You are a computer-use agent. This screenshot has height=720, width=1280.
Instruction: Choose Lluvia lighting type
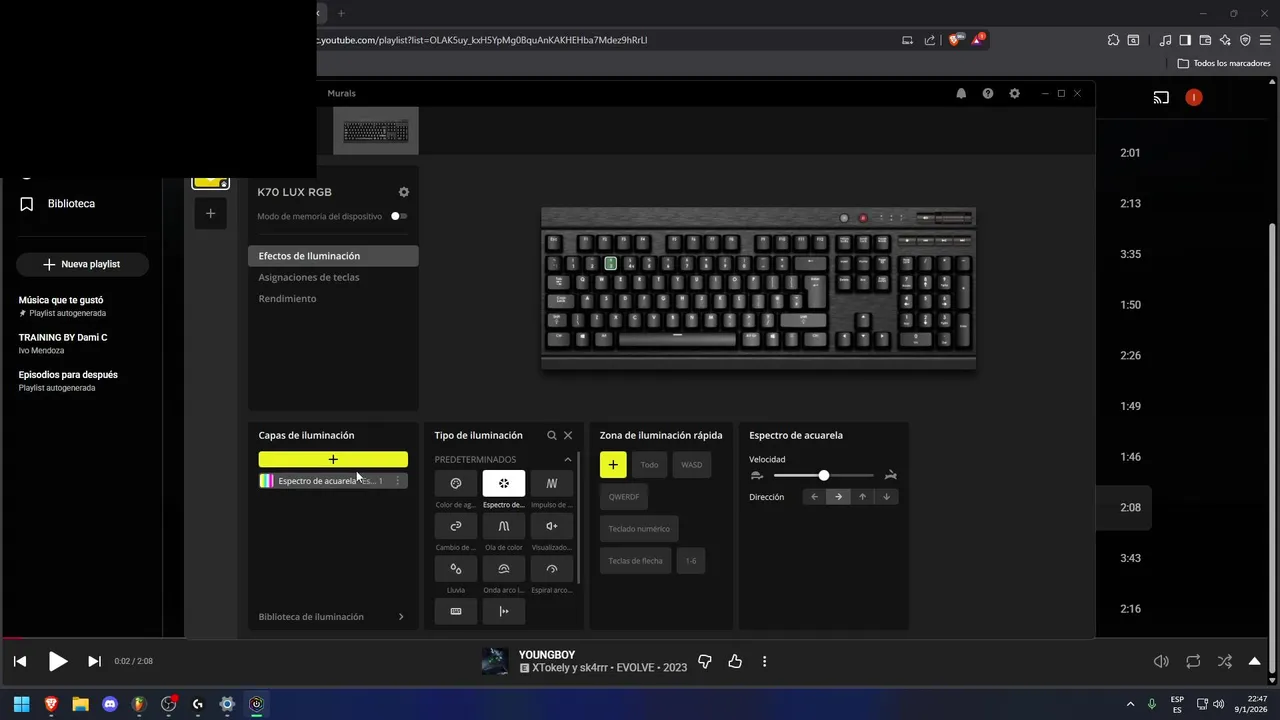456,569
